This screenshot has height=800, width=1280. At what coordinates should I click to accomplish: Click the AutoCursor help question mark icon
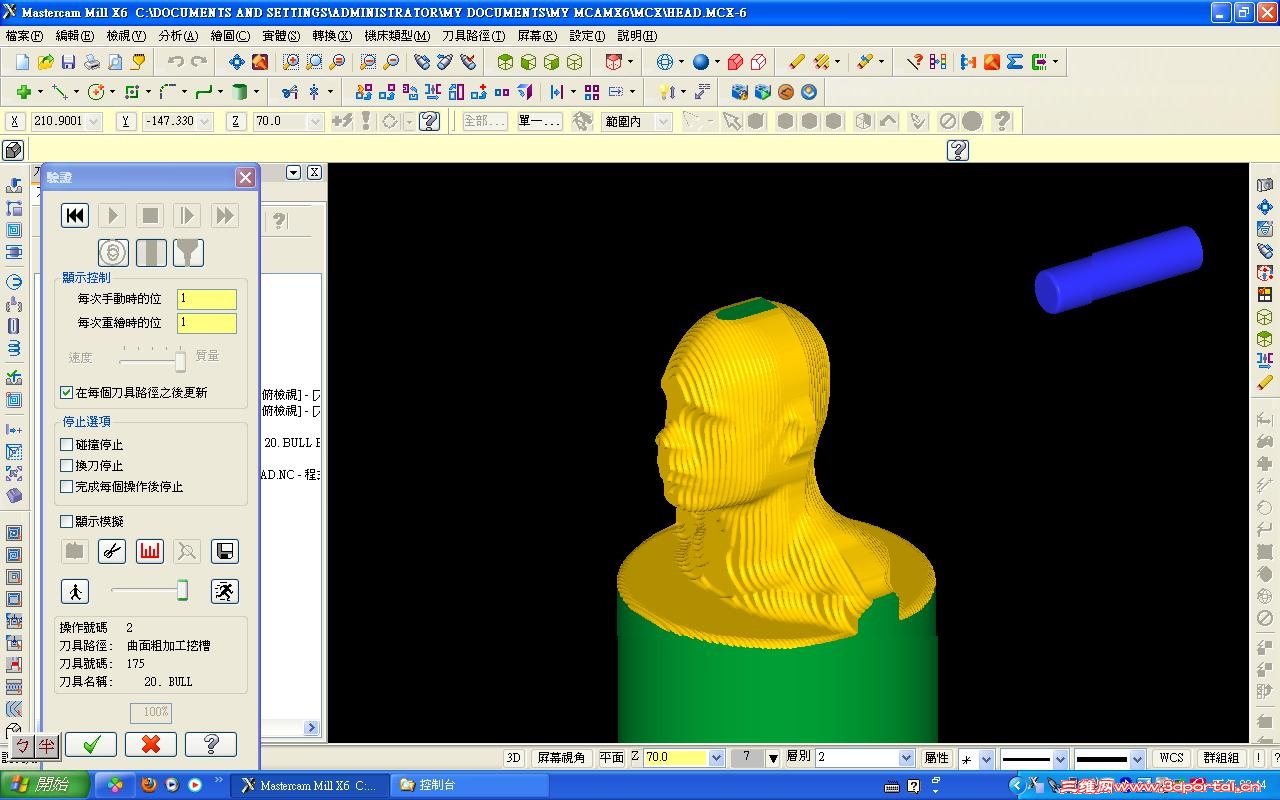point(430,121)
